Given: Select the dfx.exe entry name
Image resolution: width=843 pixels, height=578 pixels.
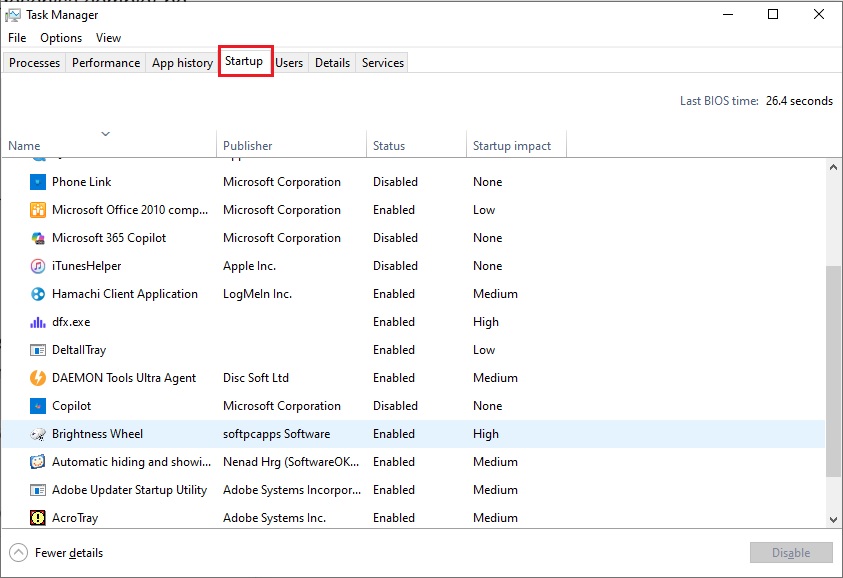Looking at the screenshot, I should point(71,322).
